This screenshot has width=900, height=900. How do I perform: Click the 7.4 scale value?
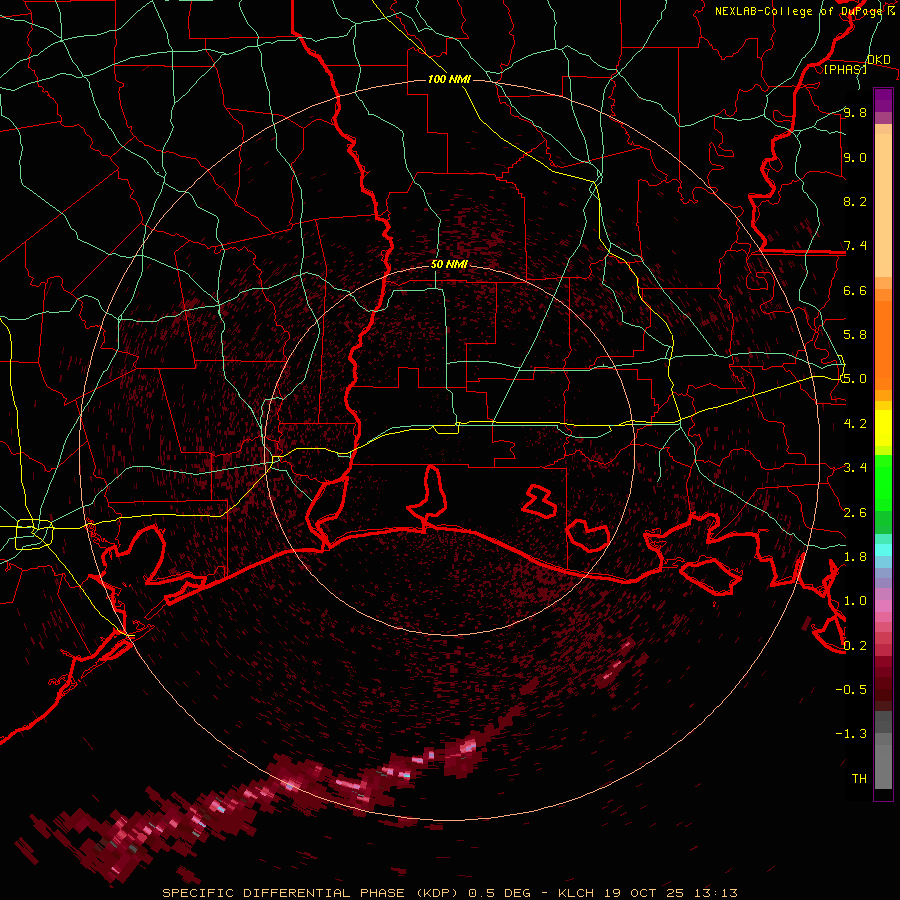click(x=855, y=246)
